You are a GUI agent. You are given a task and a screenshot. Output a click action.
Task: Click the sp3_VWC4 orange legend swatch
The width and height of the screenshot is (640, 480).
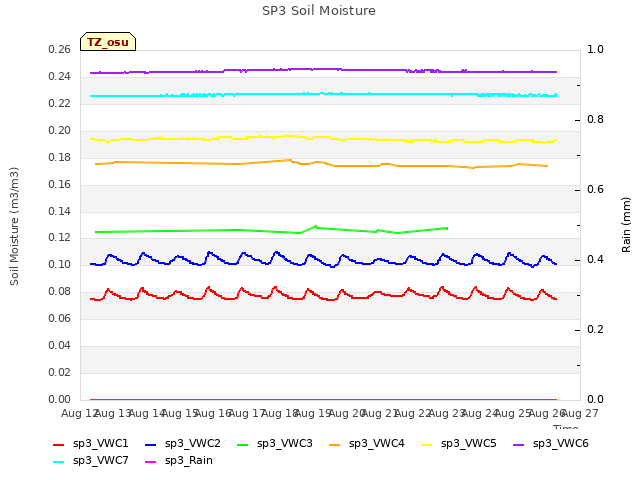[335, 445]
